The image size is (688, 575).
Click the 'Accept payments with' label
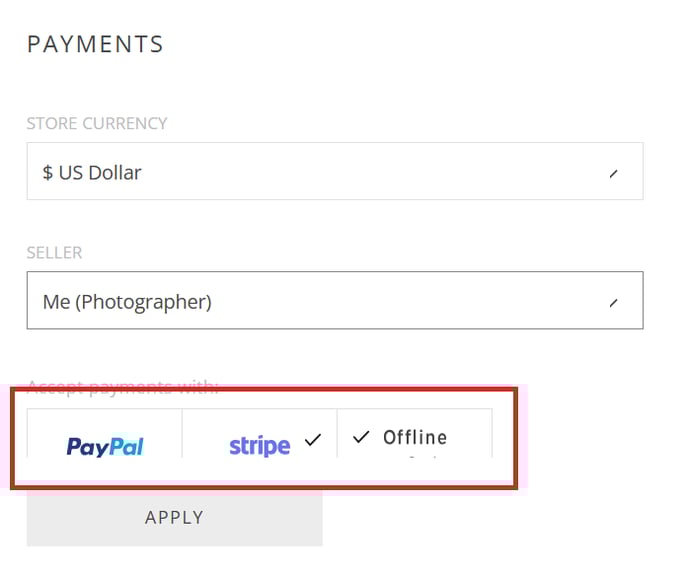tap(122, 386)
